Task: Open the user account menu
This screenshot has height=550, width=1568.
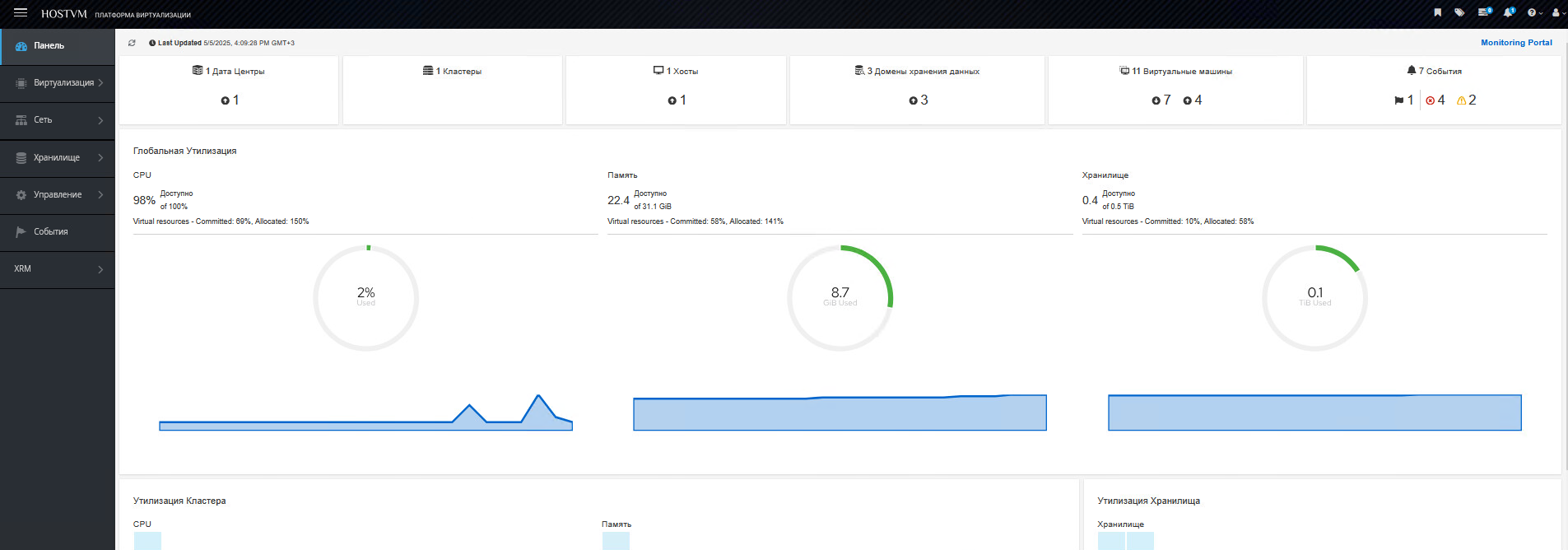Action: click(1557, 12)
